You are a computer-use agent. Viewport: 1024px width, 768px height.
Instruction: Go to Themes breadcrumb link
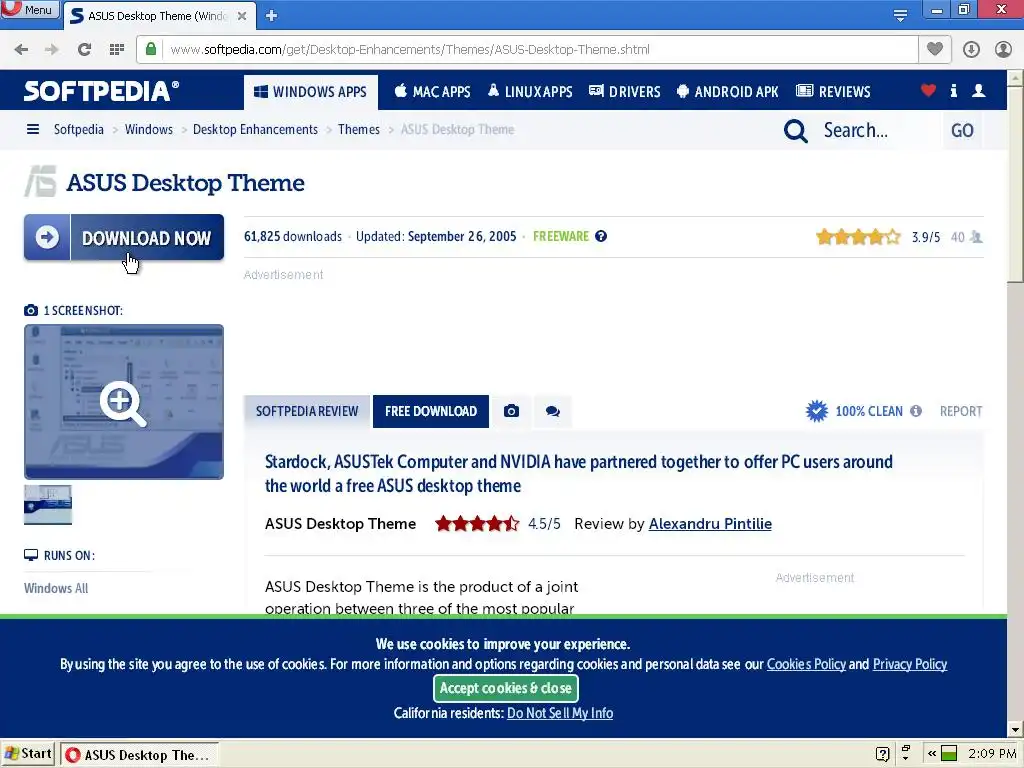coord(359,129)
